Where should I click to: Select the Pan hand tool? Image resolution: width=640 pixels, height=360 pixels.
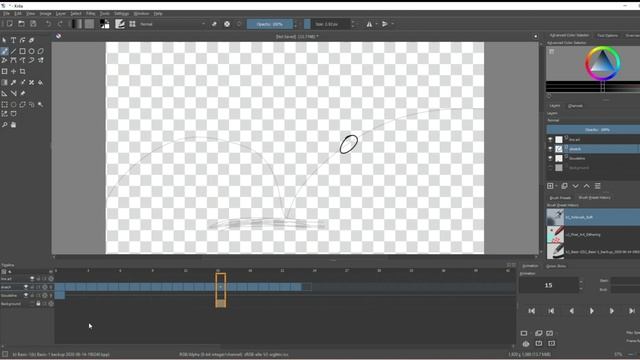tap(13, 125)
